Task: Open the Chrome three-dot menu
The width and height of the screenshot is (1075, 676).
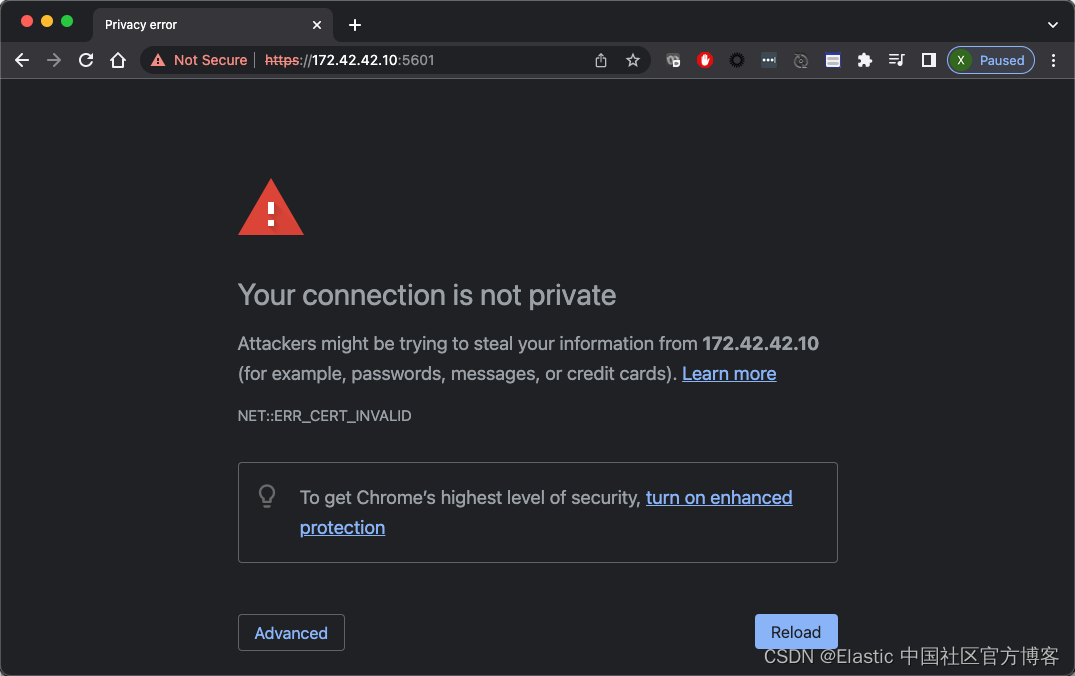Action: click(1053, 60)
